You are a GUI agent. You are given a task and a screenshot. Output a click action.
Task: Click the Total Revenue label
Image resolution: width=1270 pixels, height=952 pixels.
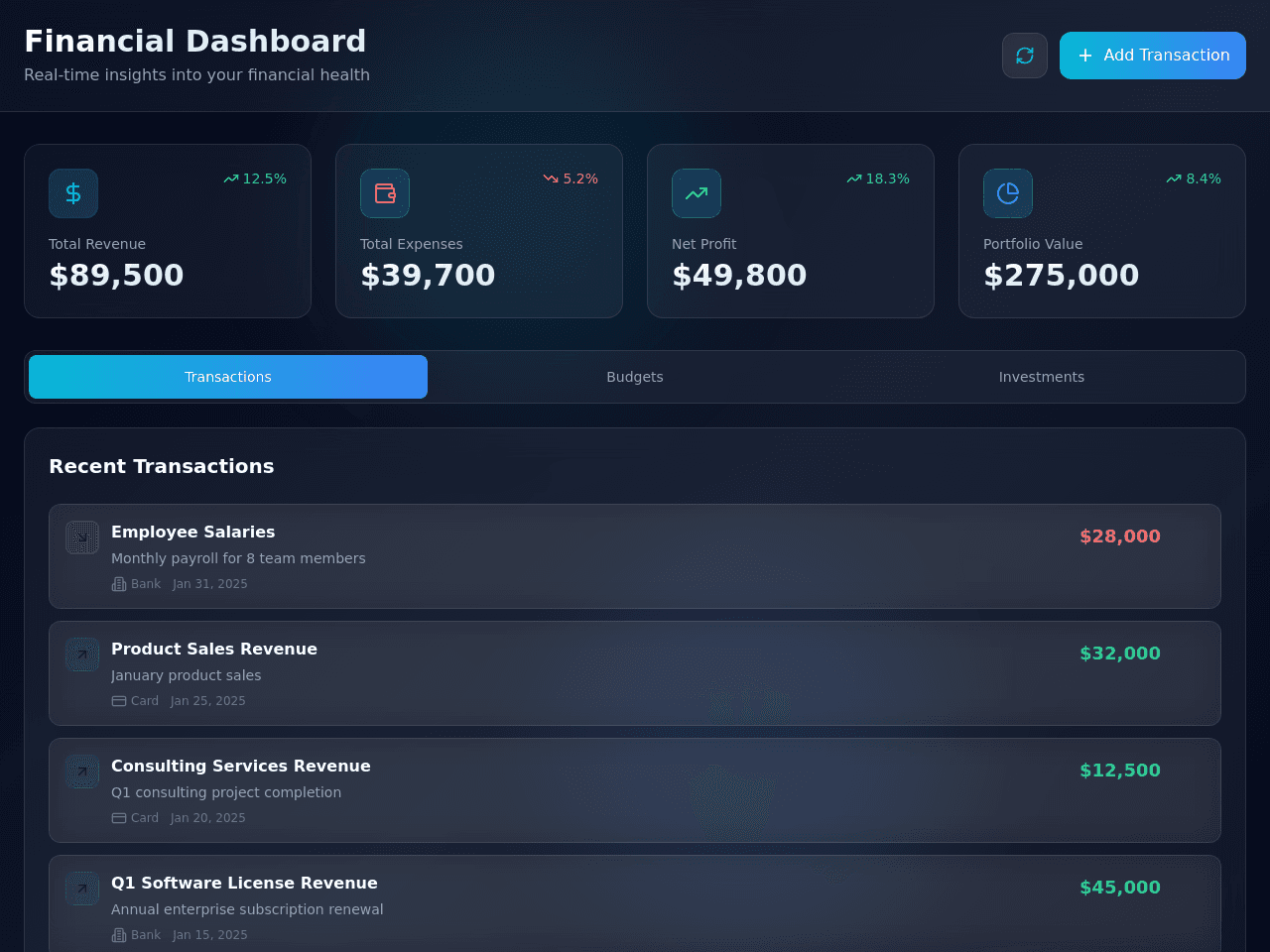(x=97, y=244)
